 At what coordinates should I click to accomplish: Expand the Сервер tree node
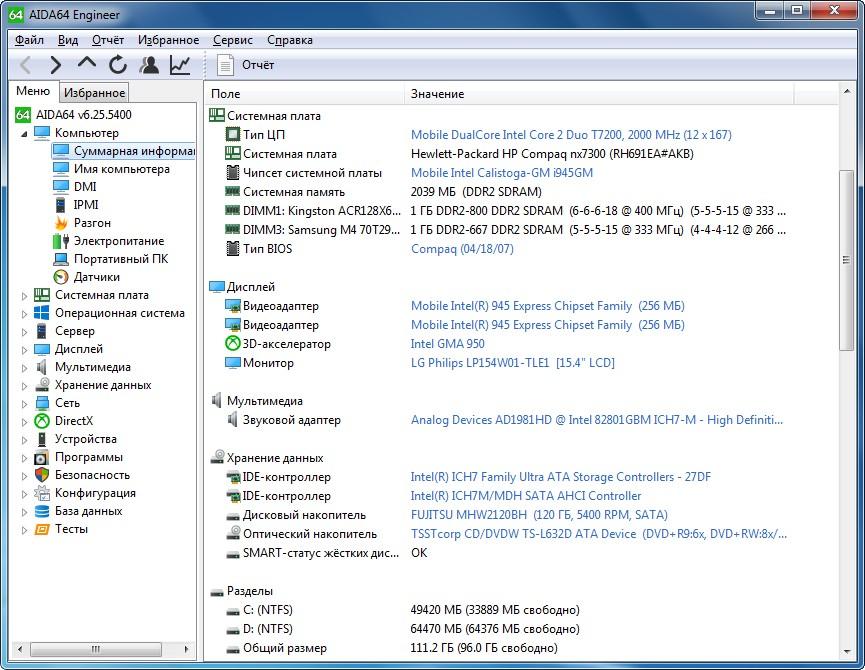(24, 331)
